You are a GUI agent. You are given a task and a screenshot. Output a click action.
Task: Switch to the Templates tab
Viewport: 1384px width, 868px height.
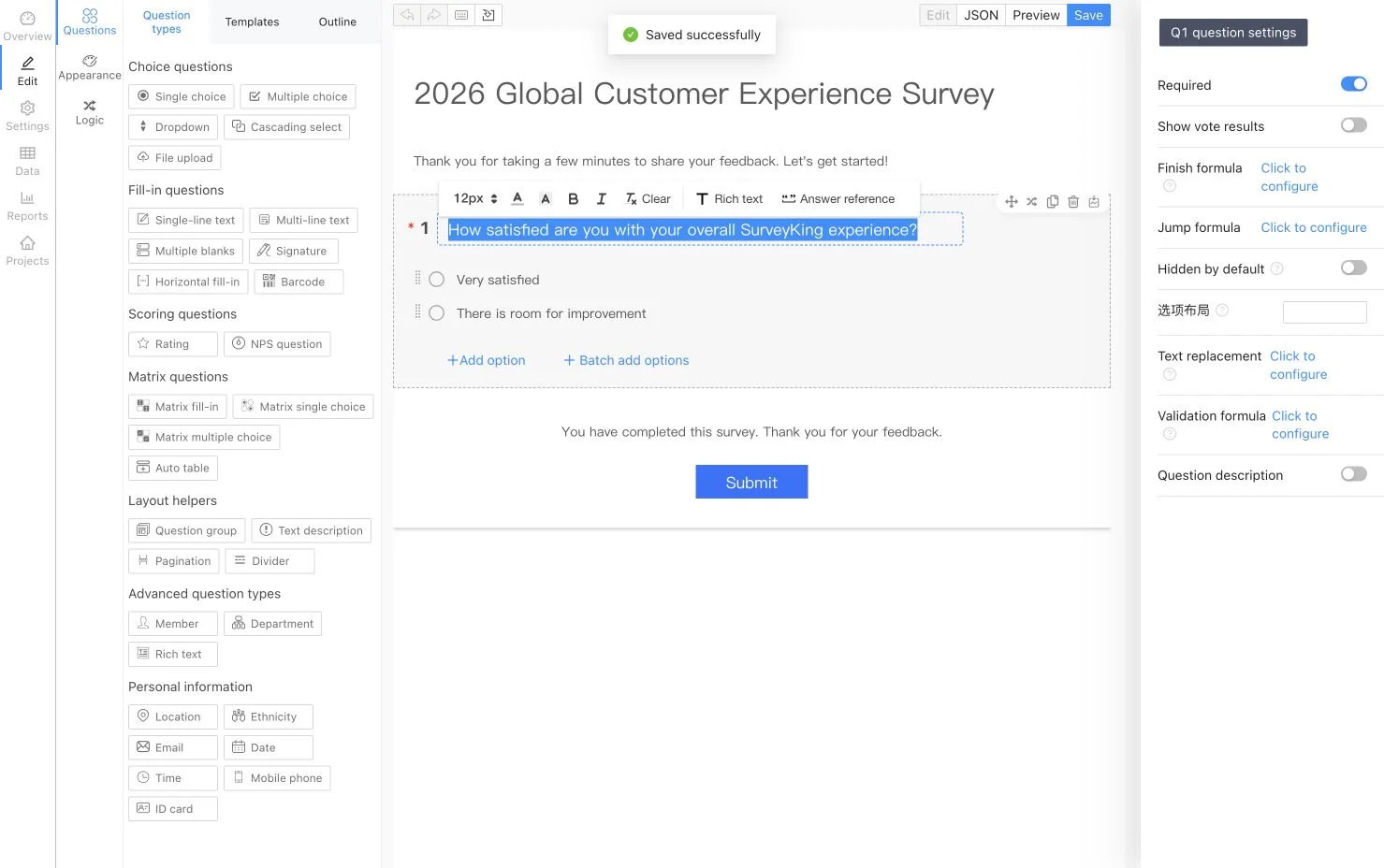pyautogui.click(x=252, y=22)
